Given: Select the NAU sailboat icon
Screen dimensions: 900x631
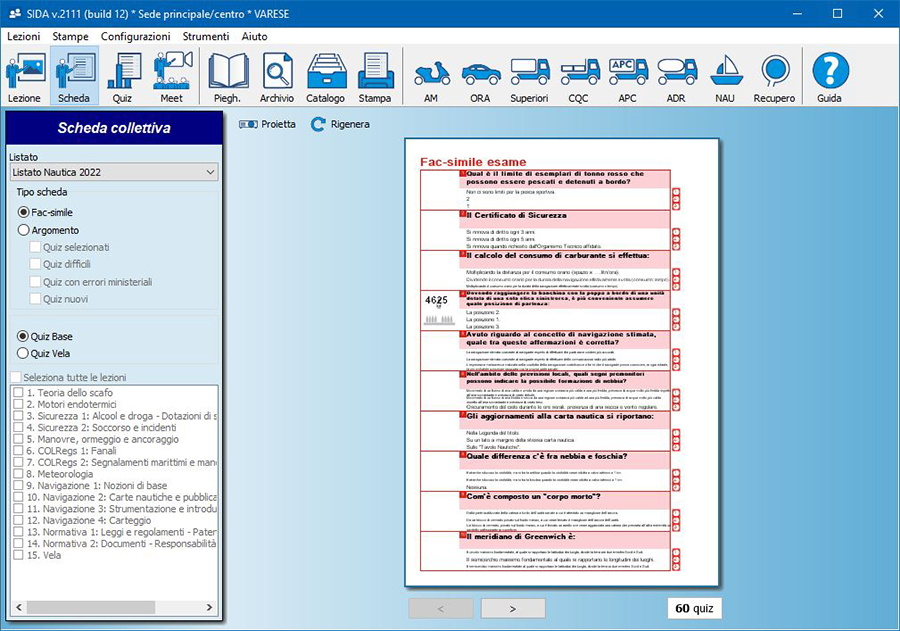Looking at the screenshot, I should point(725,77).
